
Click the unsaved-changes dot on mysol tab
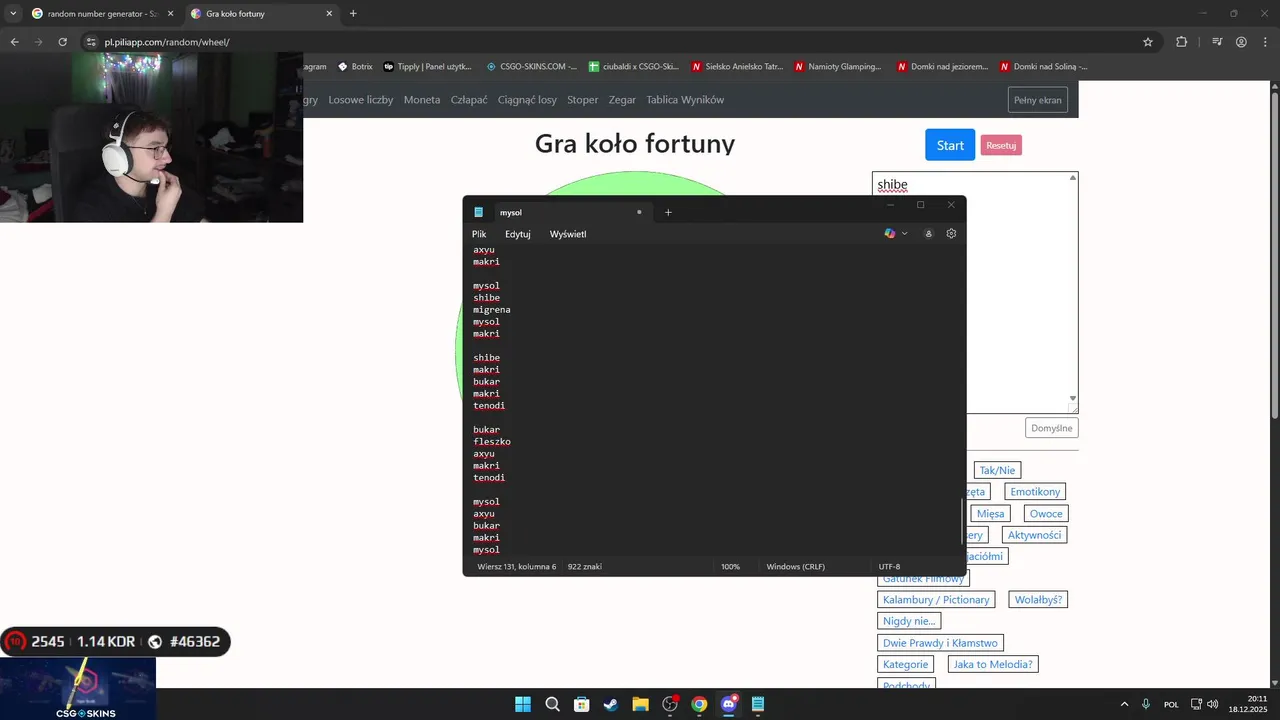tap(639, 212)
